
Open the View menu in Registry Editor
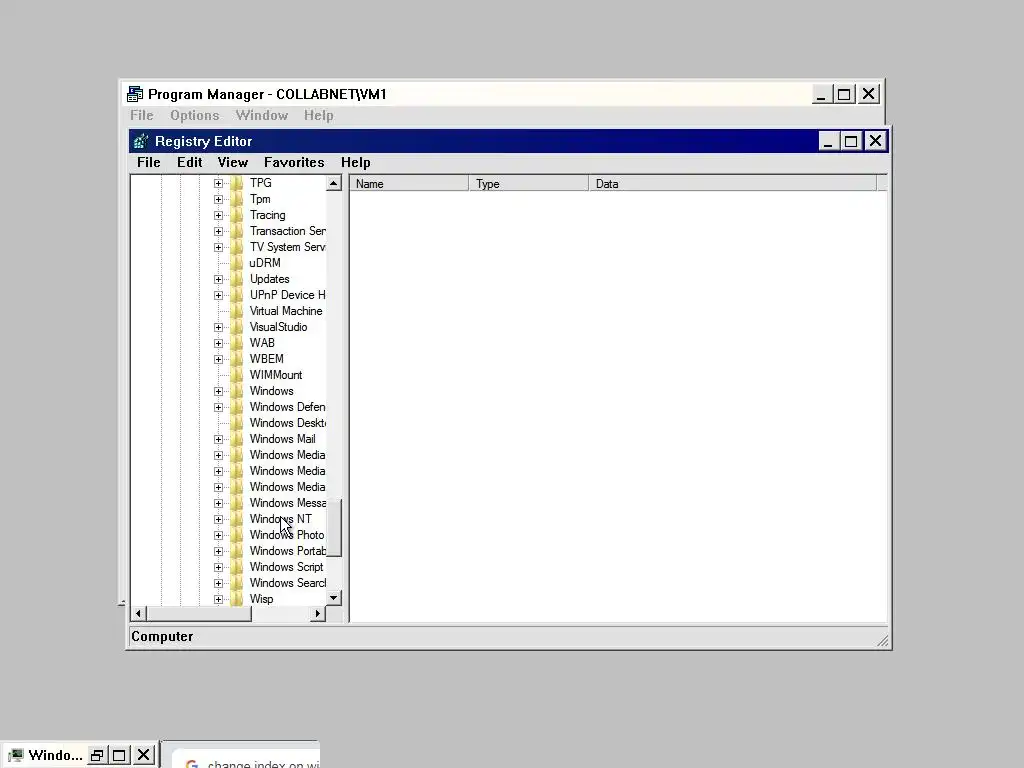point(232,163)
